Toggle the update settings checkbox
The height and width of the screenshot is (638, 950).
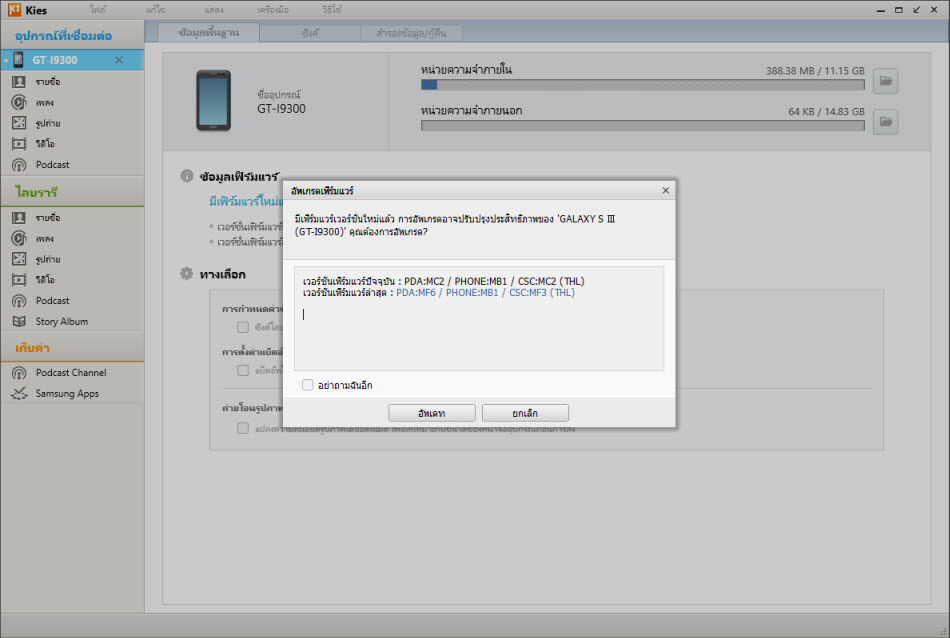click(243, 370)
